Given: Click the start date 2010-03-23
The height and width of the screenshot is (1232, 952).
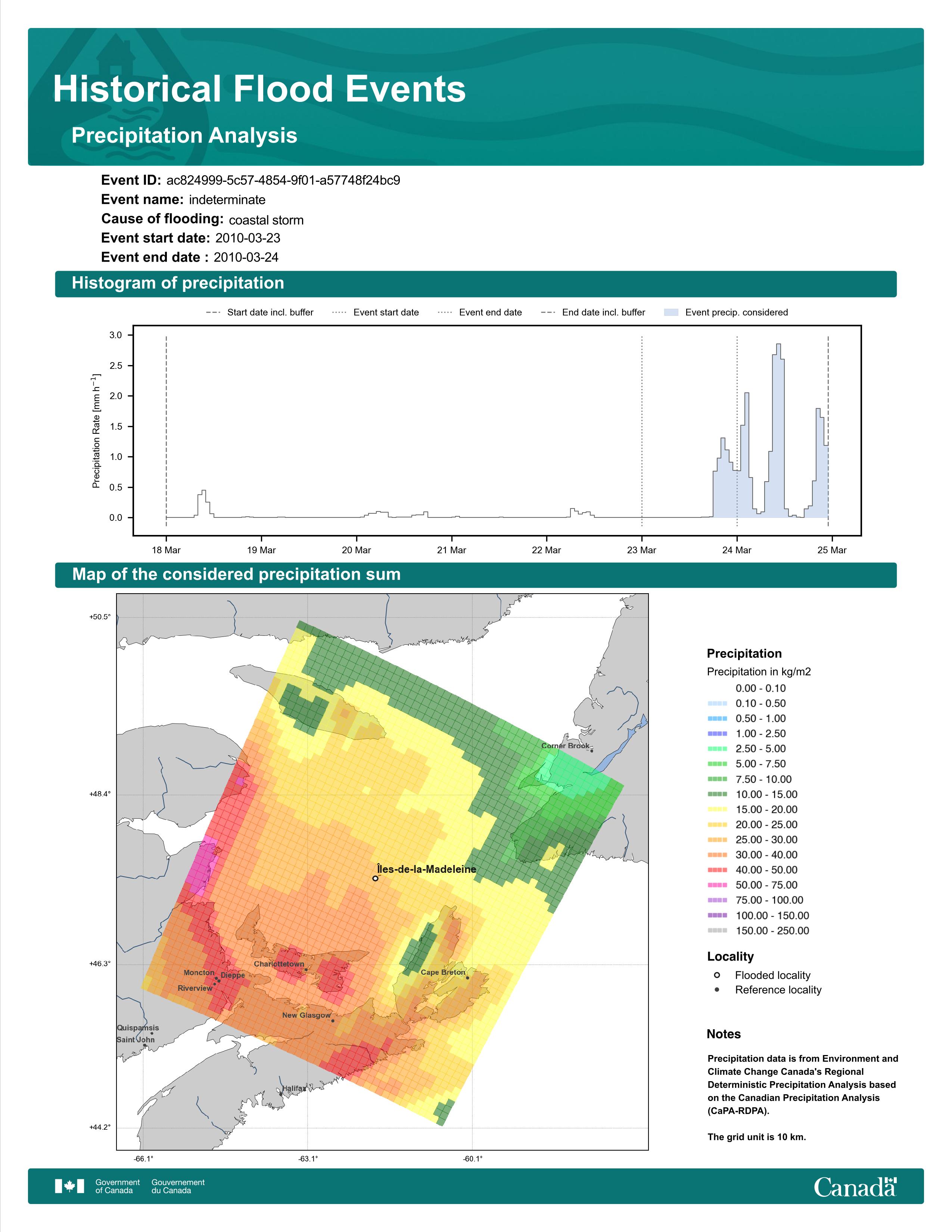Looking at the screenshot, I should click(248, 238).
